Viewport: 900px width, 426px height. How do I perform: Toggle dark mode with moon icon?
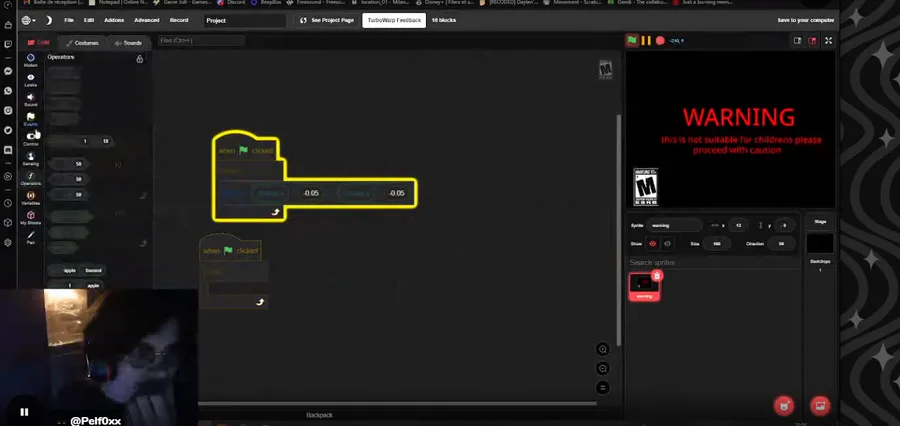[x=49, y=20]
